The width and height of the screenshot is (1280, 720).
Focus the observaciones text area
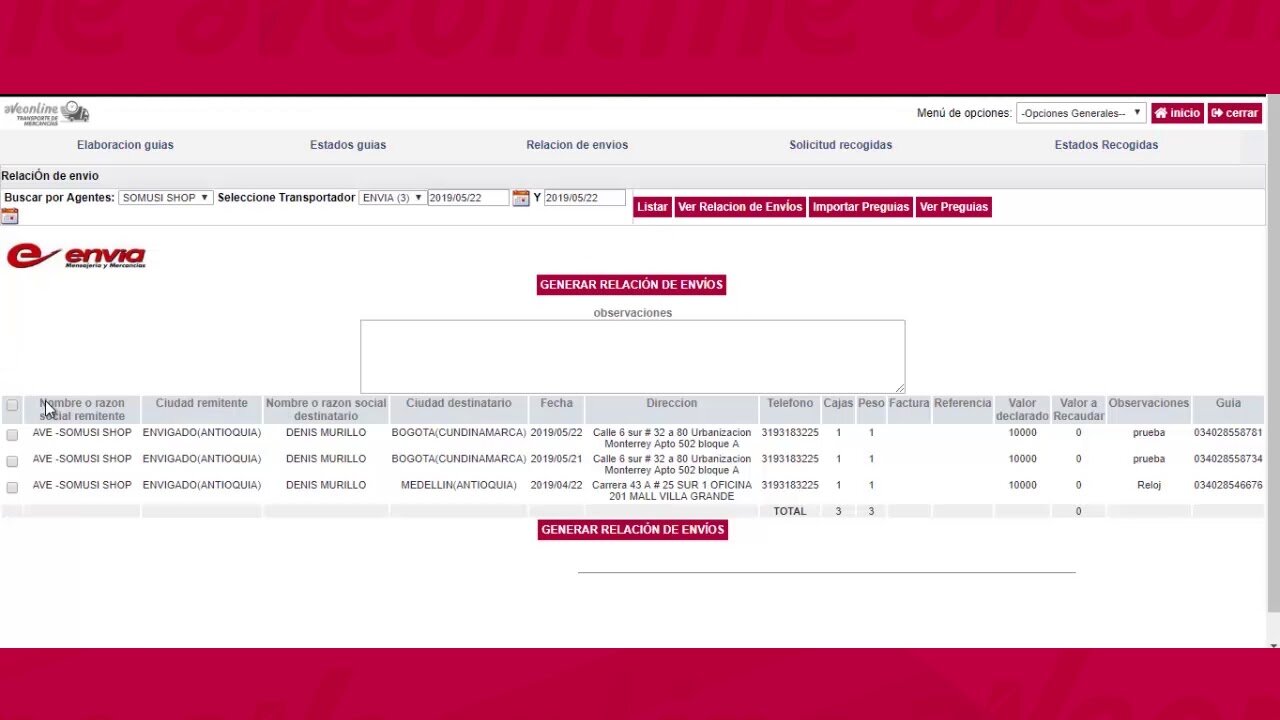click(632, 357)
